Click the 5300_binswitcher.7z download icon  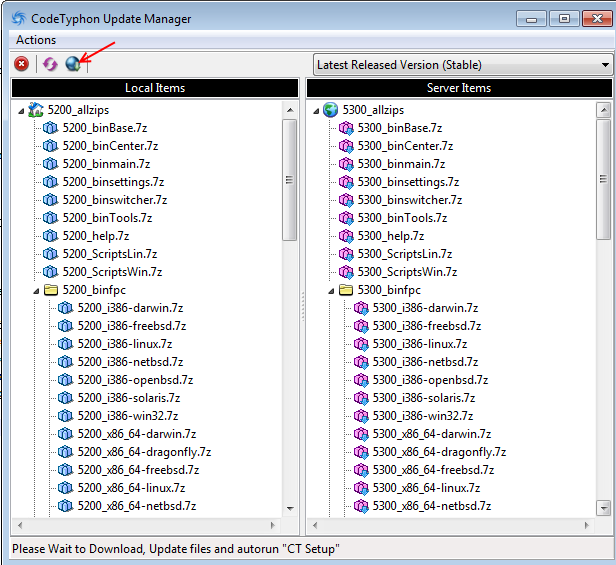346,200
